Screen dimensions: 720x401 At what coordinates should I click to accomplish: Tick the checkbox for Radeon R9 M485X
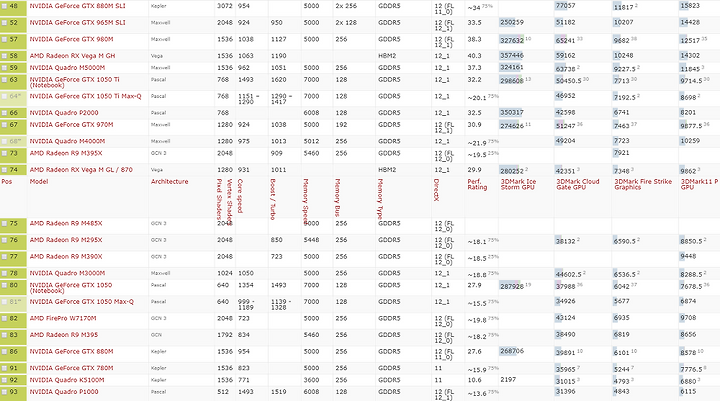pyautogui.click(x=5, y=224)
